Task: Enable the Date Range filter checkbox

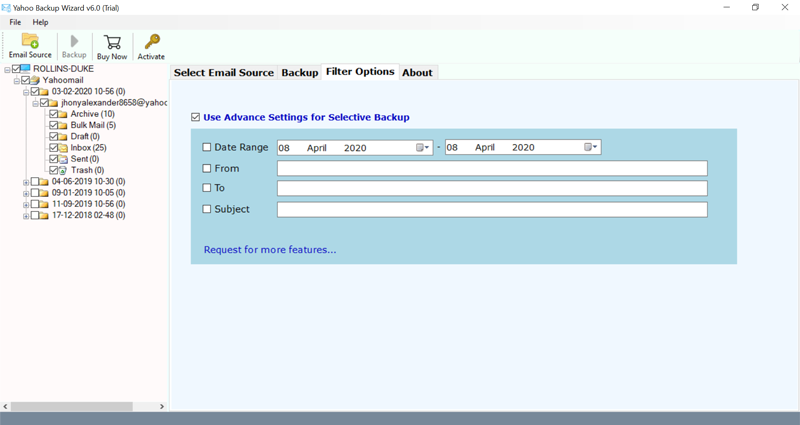Action: (x=207, y=147)
